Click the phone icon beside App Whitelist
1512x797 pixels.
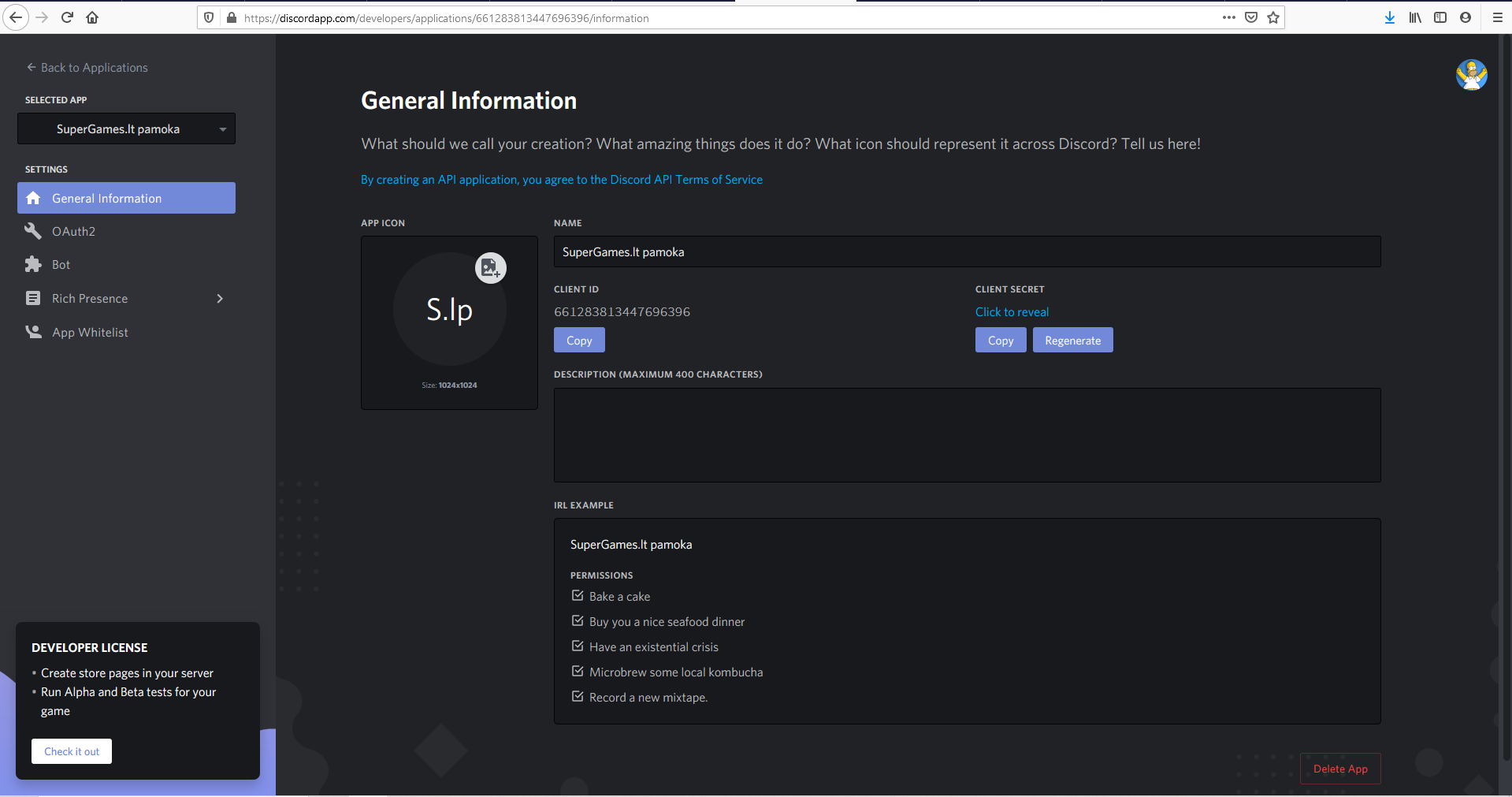point(33,332)
